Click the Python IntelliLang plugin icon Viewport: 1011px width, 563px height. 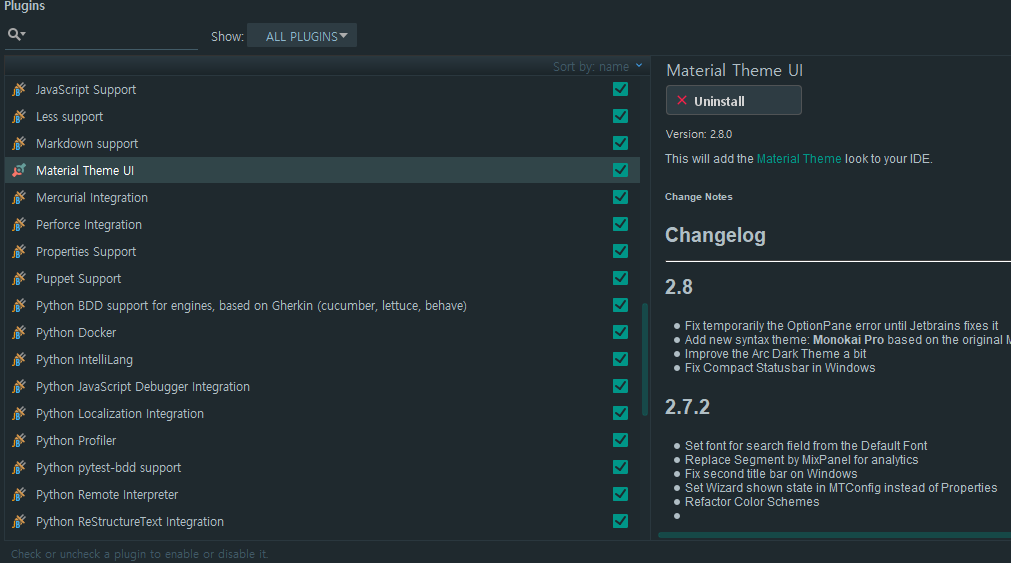[19, 359]
